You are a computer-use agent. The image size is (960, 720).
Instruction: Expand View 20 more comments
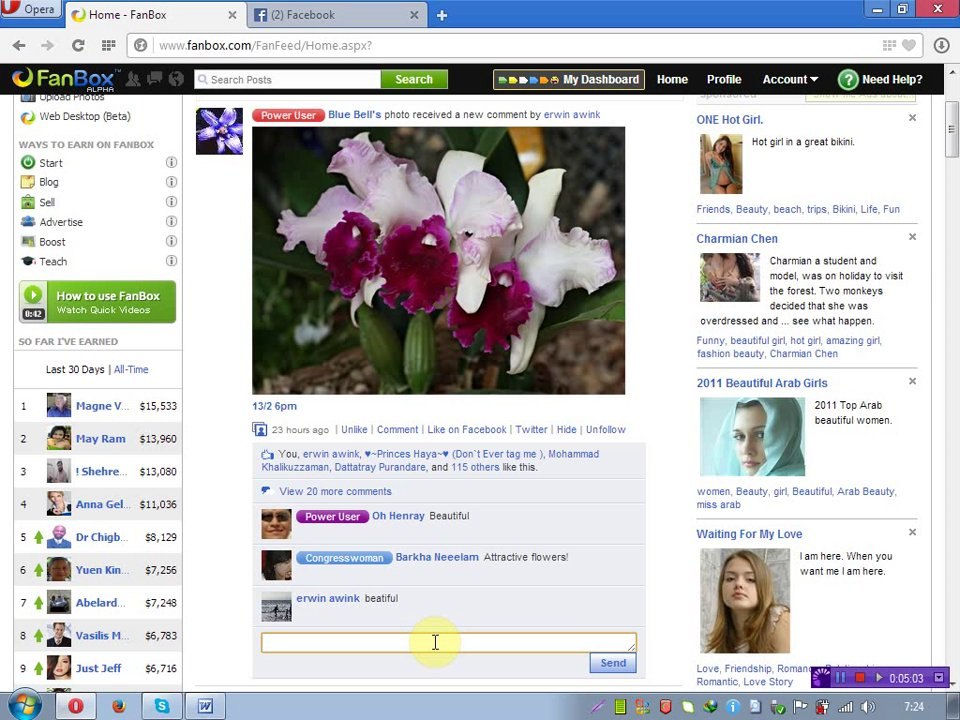[x=335, y=491]
